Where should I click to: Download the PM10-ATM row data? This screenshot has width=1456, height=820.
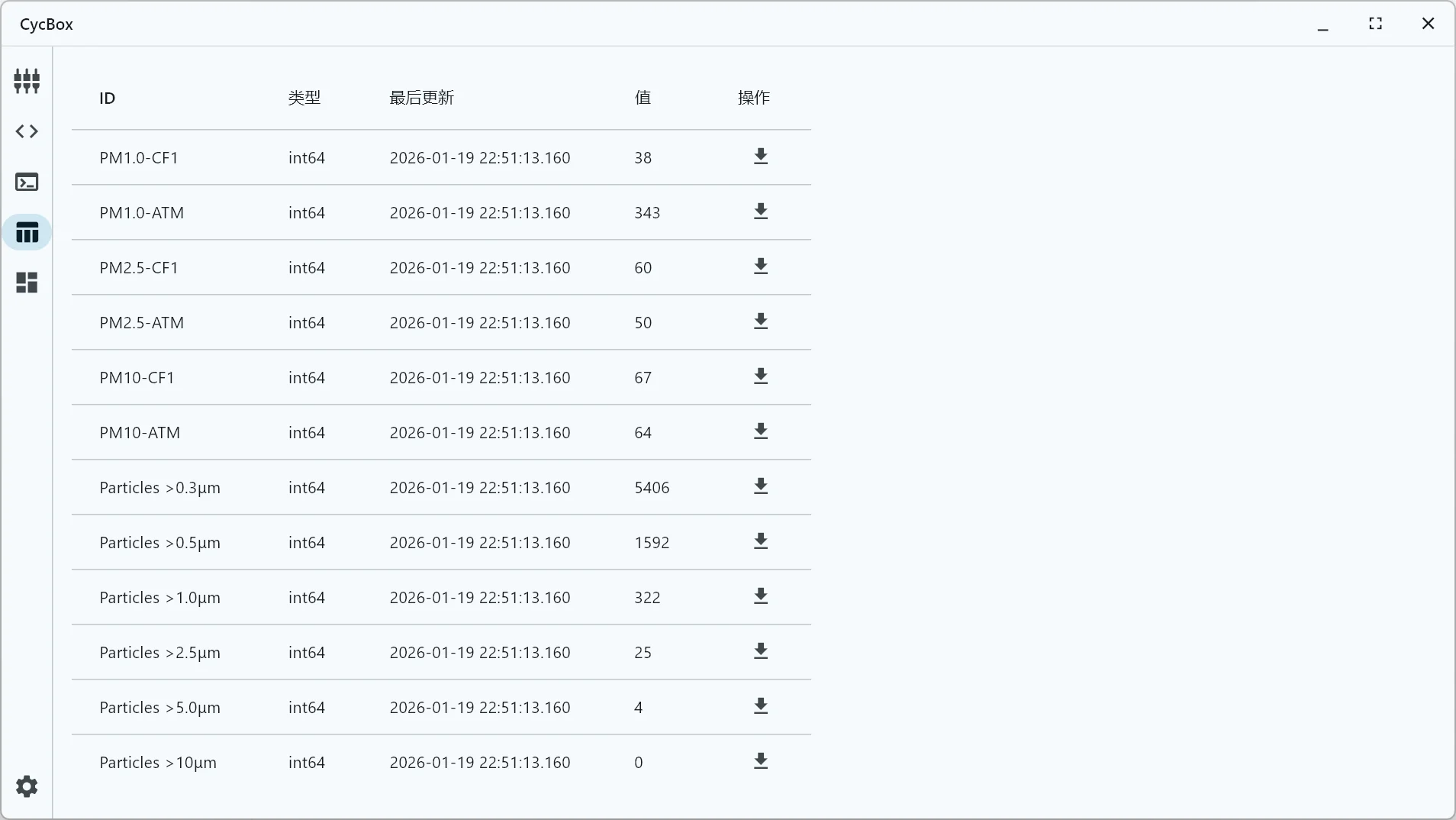click(x=761, y=431)
